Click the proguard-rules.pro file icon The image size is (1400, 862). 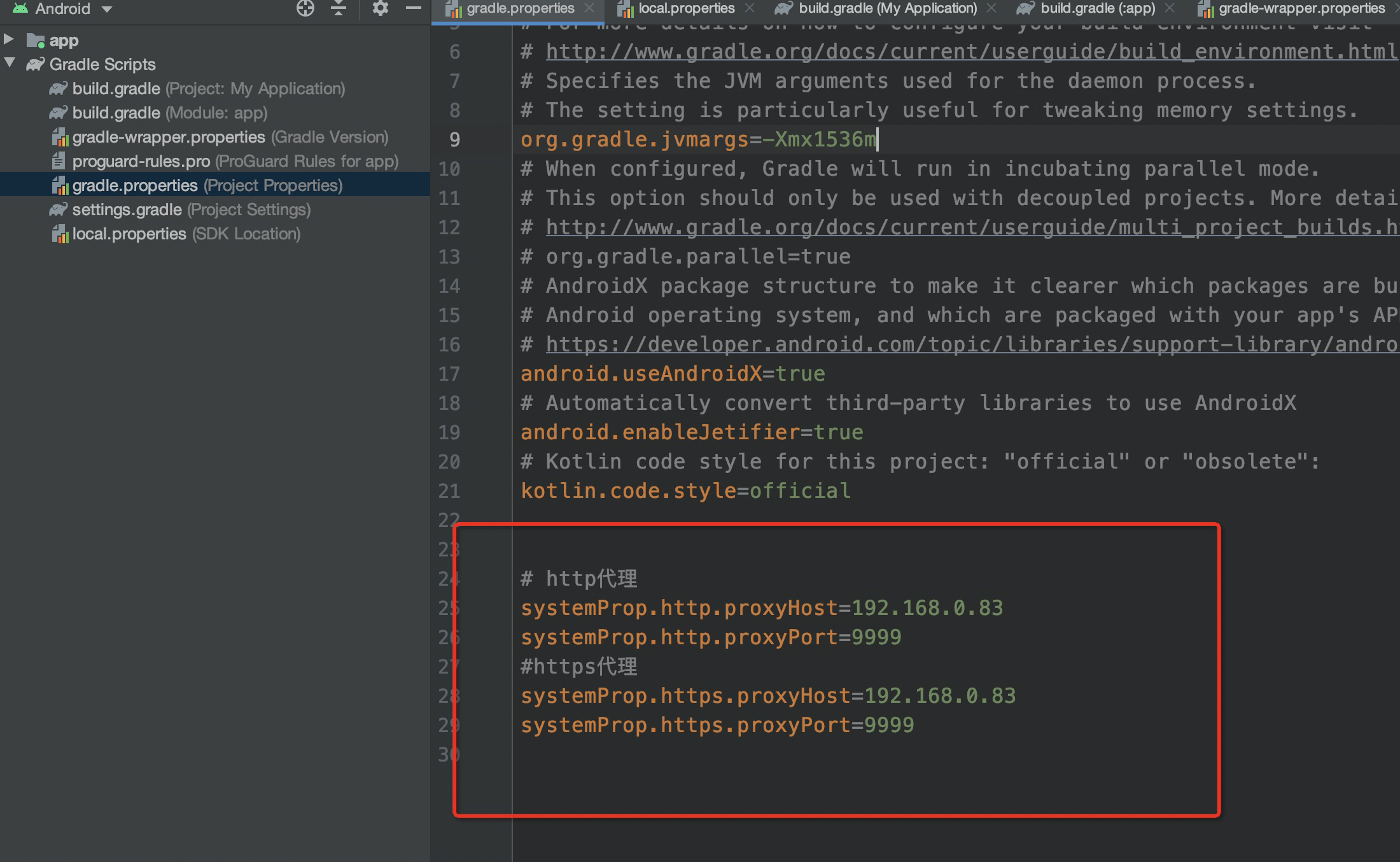tap(59, 161)
